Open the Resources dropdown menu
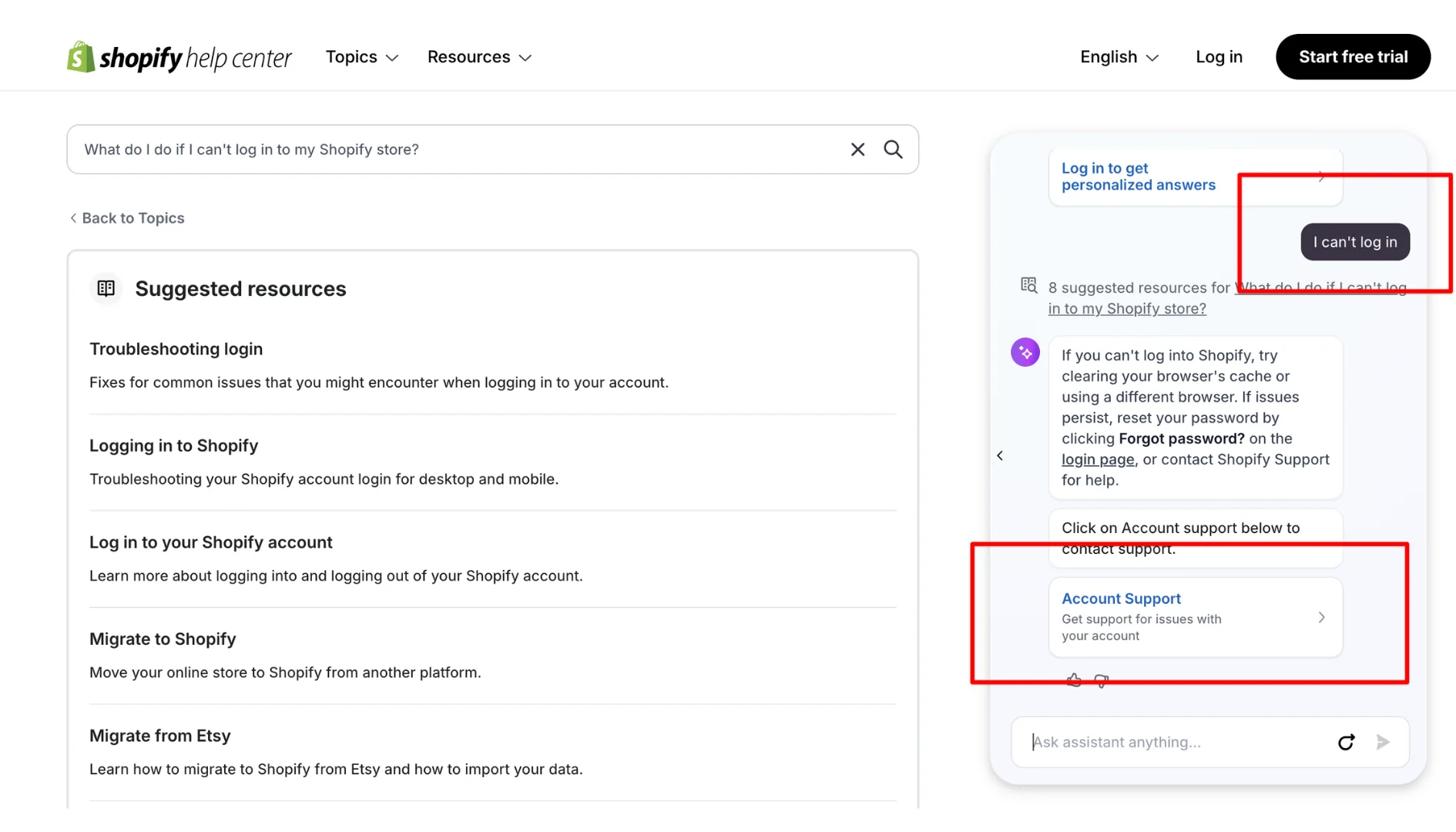The width and height of the screenshot is (1456, 832). (479, 57)
